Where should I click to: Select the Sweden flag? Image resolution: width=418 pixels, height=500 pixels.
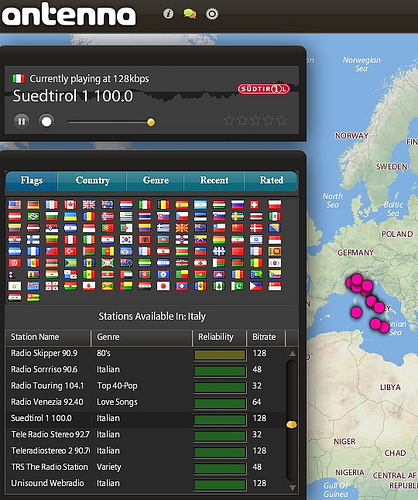238,216
